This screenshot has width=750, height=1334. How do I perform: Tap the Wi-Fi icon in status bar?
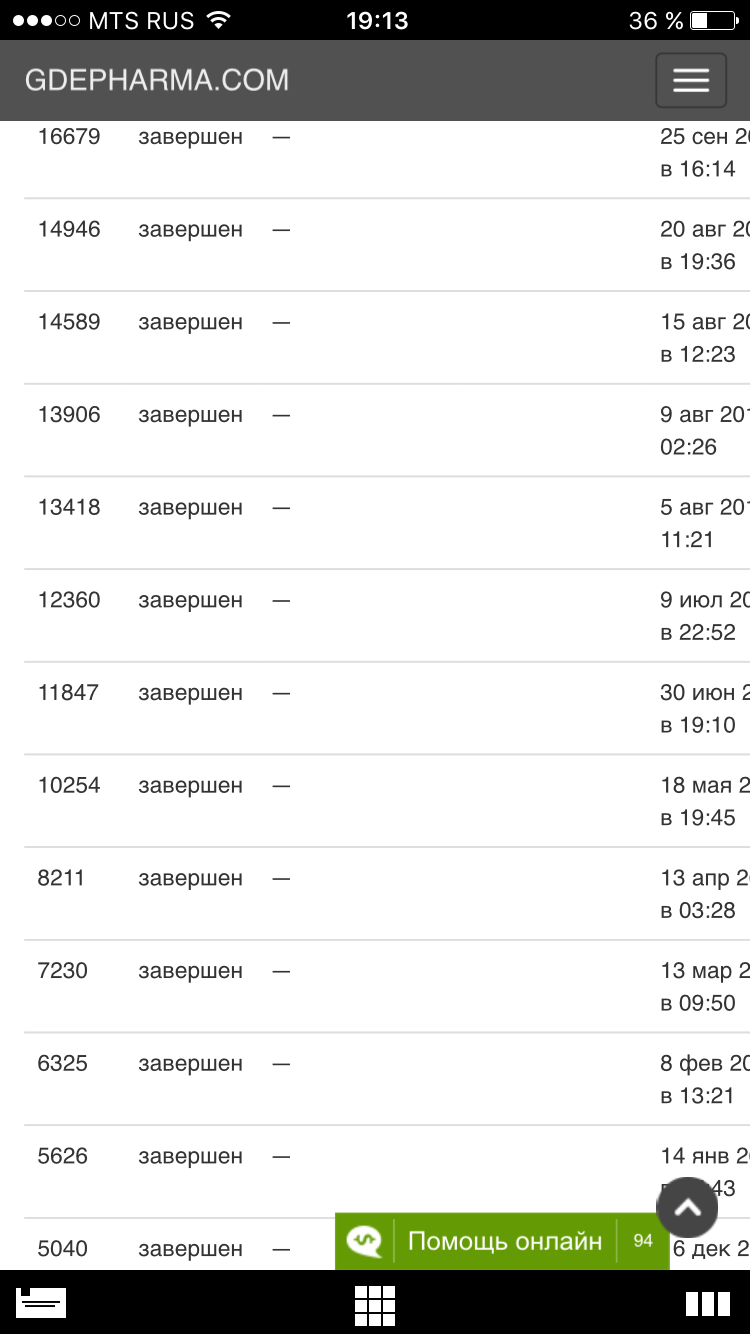pos(218,20)
